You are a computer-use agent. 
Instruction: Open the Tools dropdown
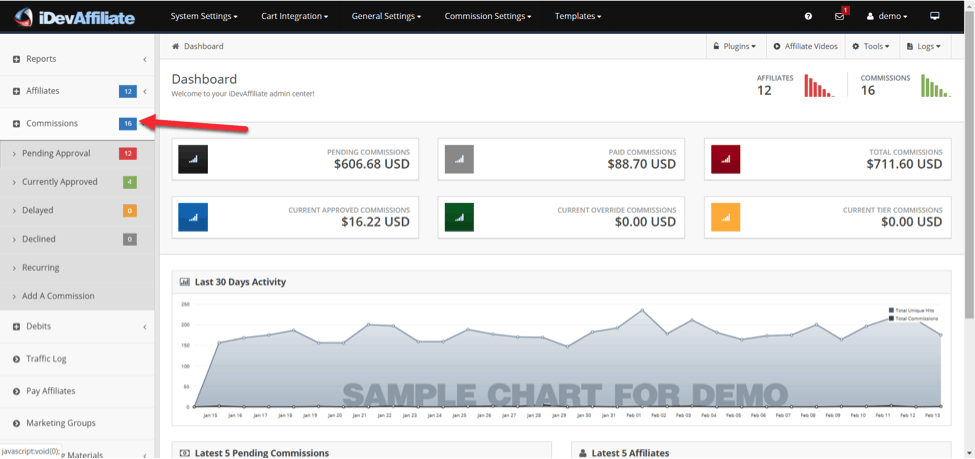[x=871, y=47]
